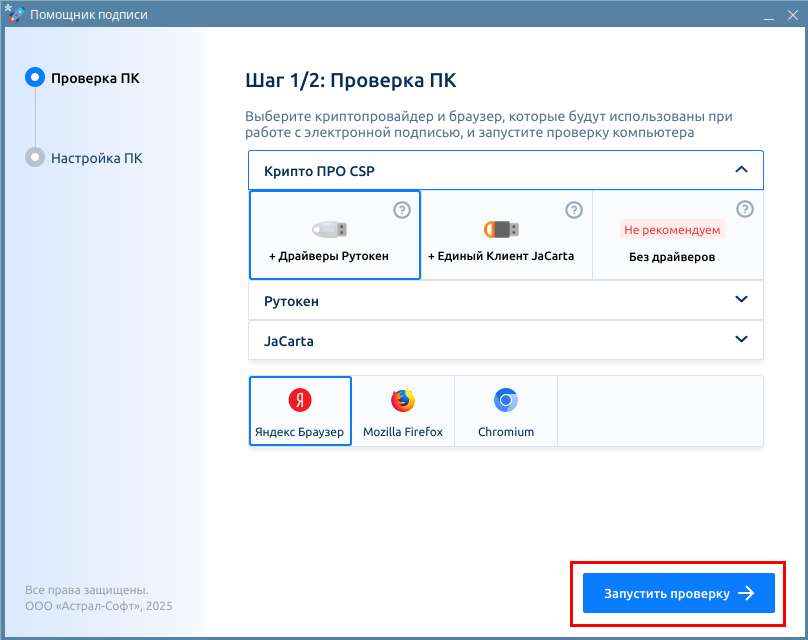Image resolution: width=808 pixels, height=640 pixels.
Task: Click the Шаг 1/2: Проверка ПК heading
Action: click(x=351, y=81)
